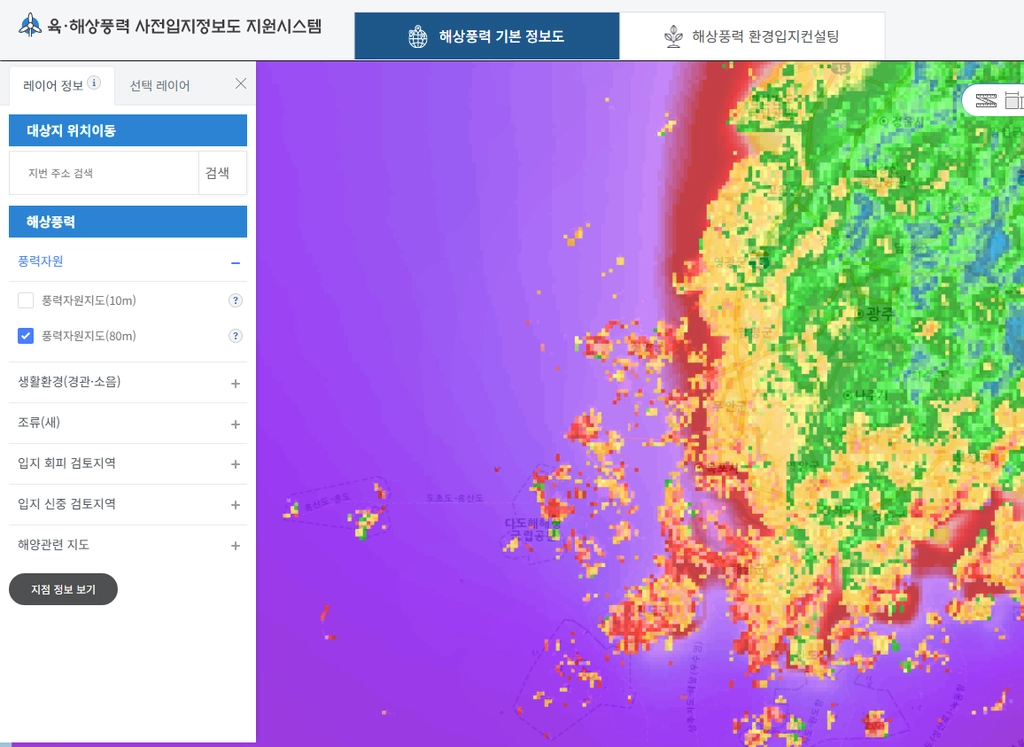Click the 지점 정보 보기 button
Screen dimensions: 1024x747
63,589
